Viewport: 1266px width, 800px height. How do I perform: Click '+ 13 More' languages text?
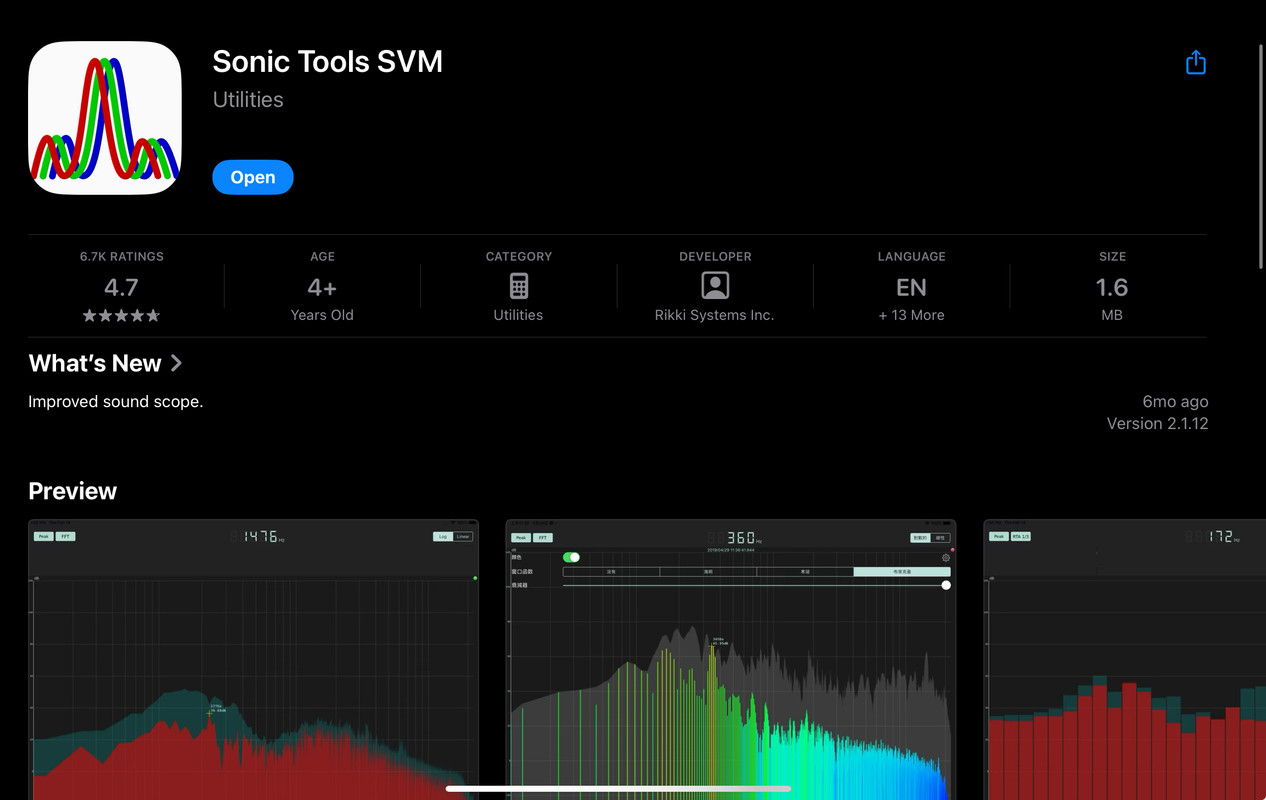coord(911,315)
